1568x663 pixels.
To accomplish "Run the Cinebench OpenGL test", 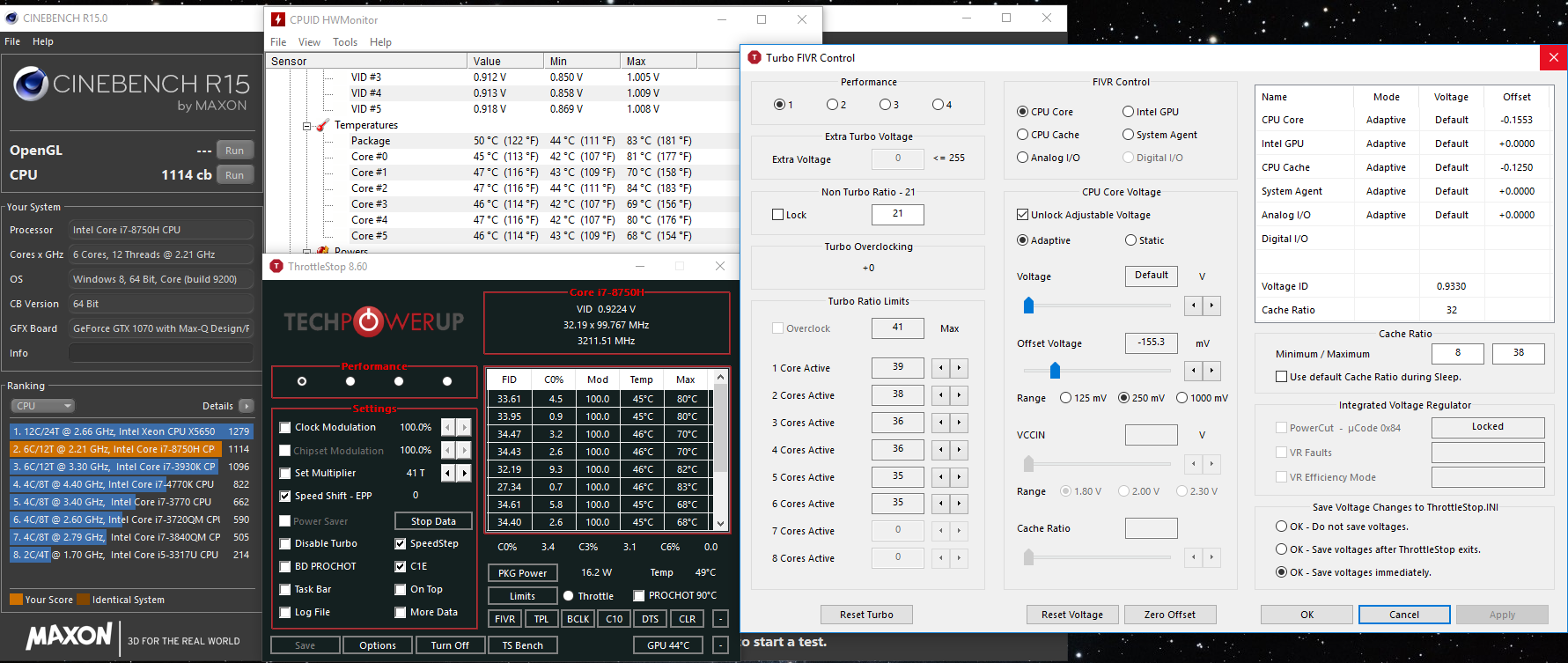I will pos(234,151).
